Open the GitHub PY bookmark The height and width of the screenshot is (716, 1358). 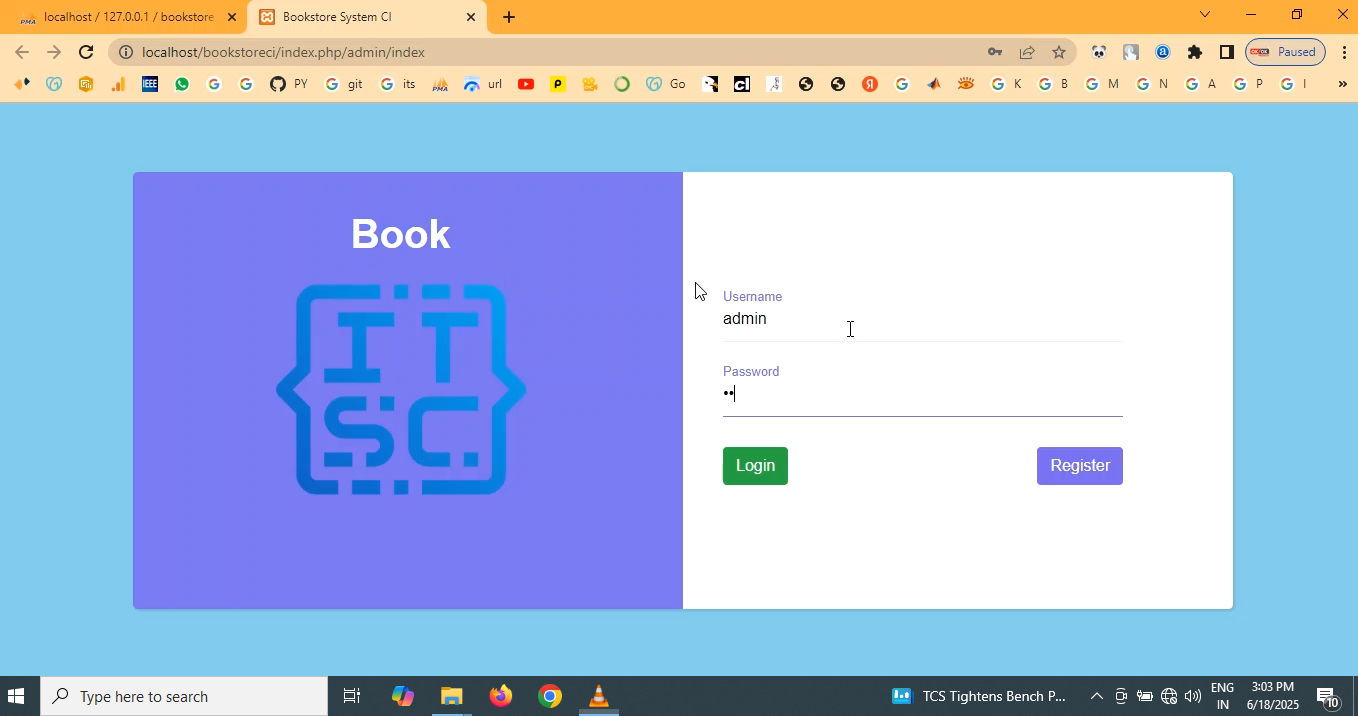tap(288, 84)
